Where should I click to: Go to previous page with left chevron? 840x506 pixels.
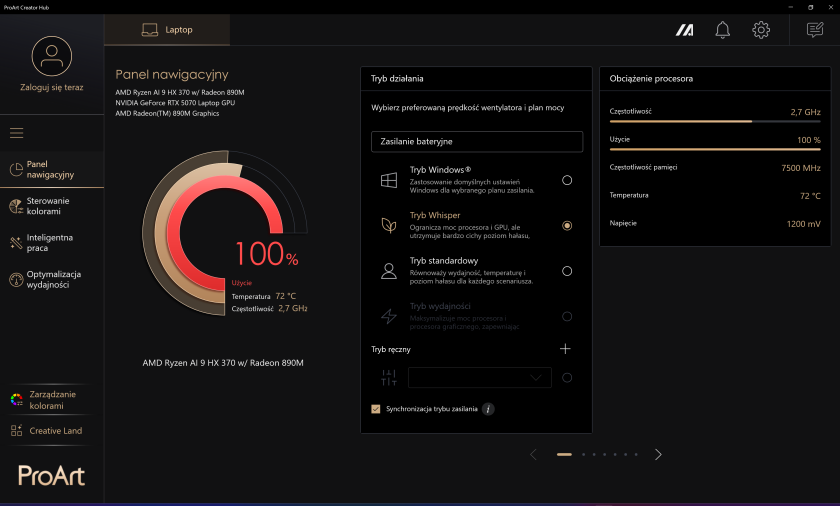[533, 455]
